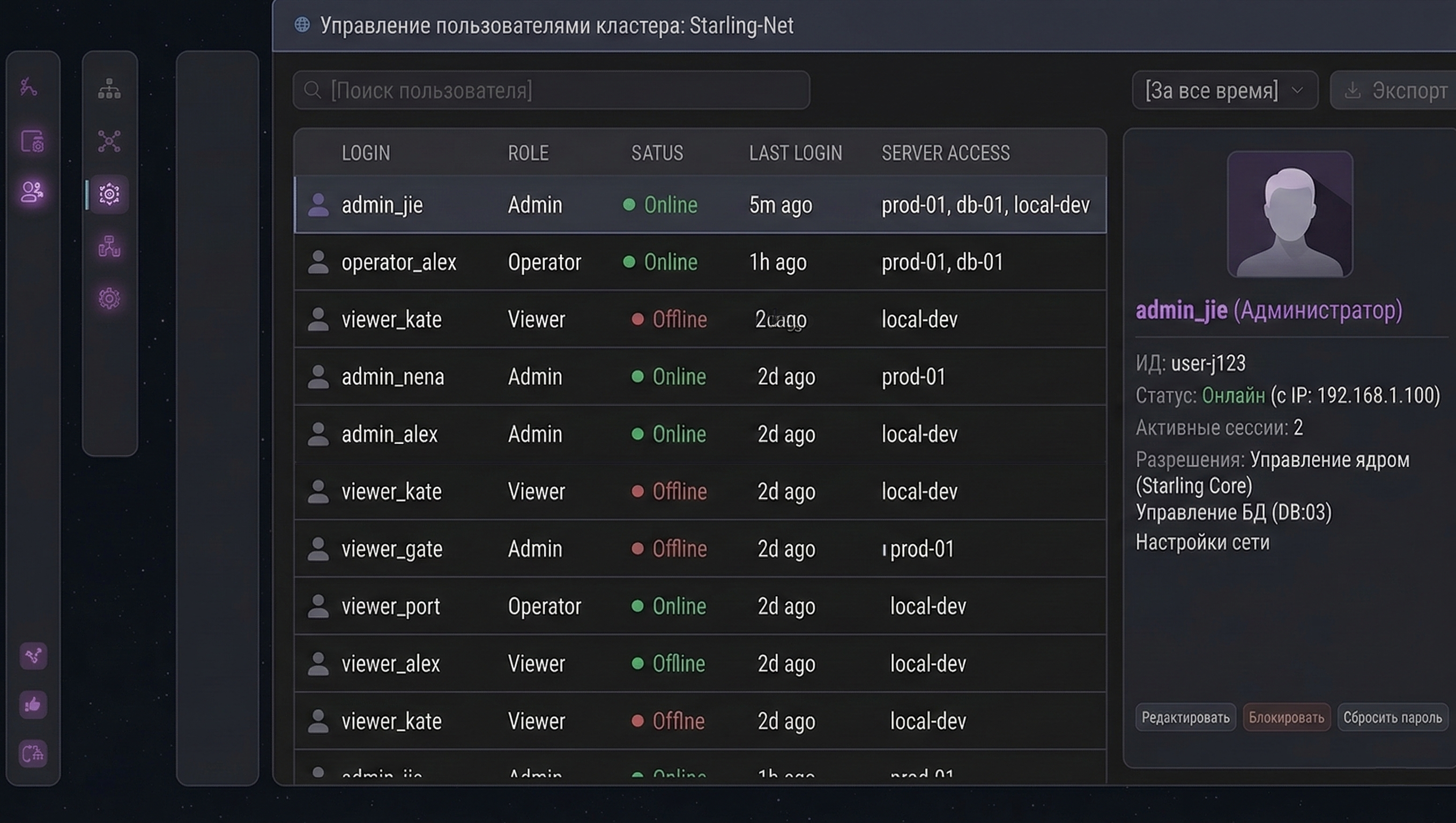
Task: Open the network nodes mesh icon
Action: pyautogui.click(x=109, y=141)
